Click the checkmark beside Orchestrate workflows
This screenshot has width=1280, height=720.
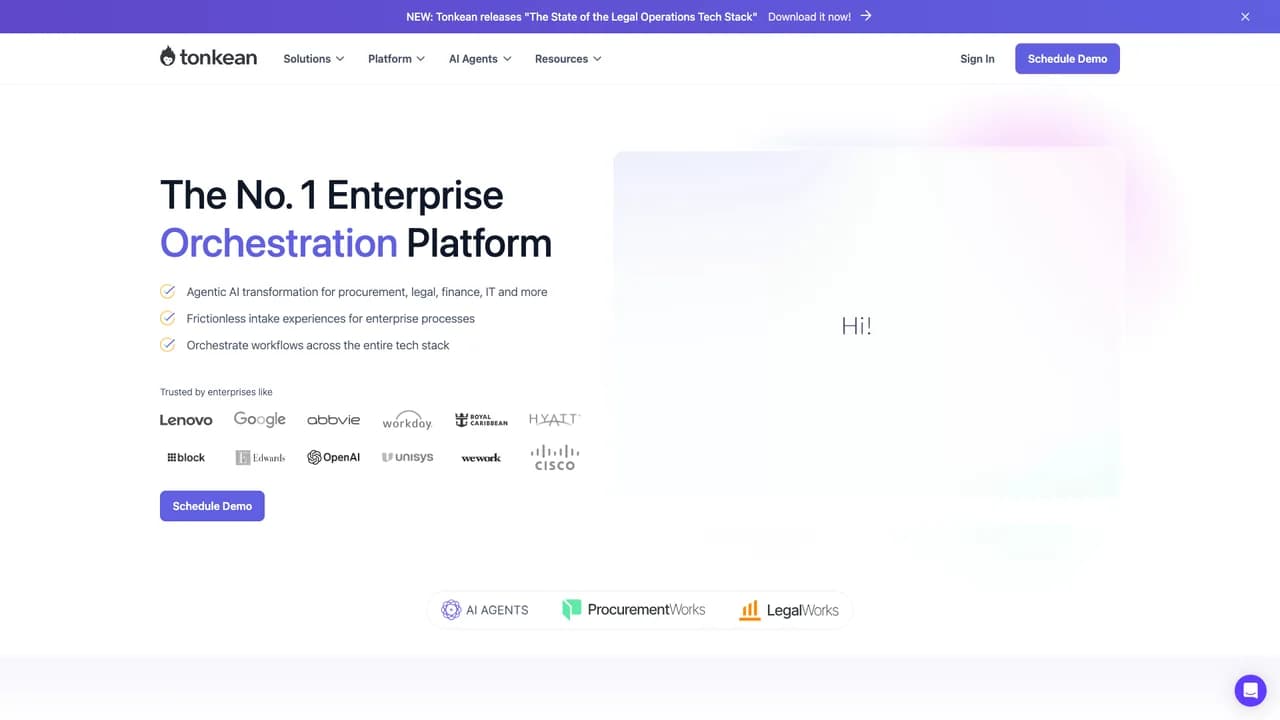[168, 345]
